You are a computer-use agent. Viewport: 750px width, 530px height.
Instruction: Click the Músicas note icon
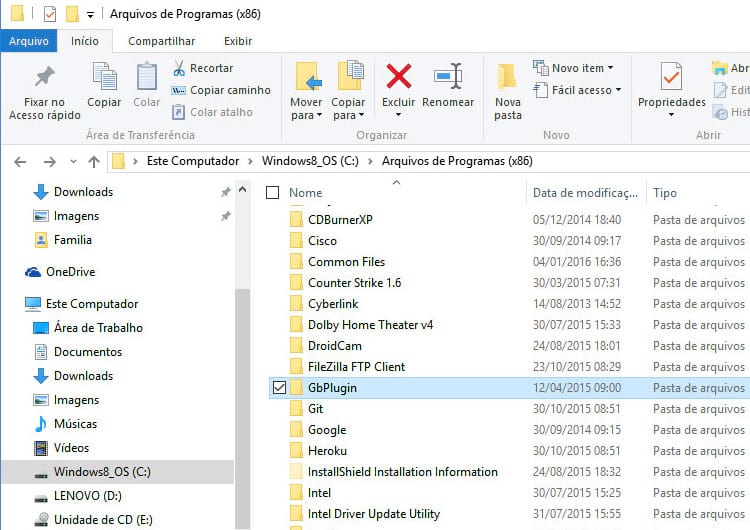(x=41, y=424)
